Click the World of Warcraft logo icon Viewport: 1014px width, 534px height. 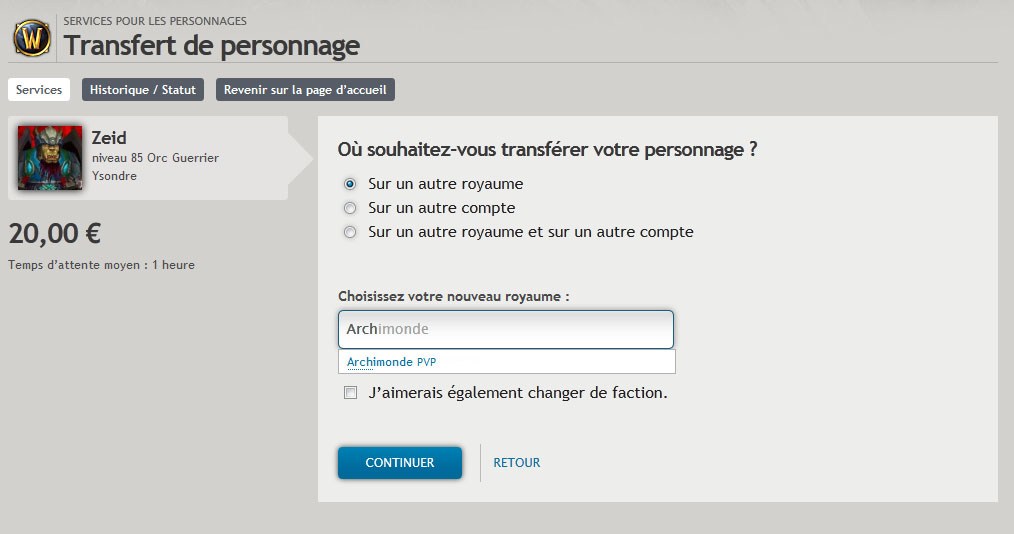(x=33, y=38)
